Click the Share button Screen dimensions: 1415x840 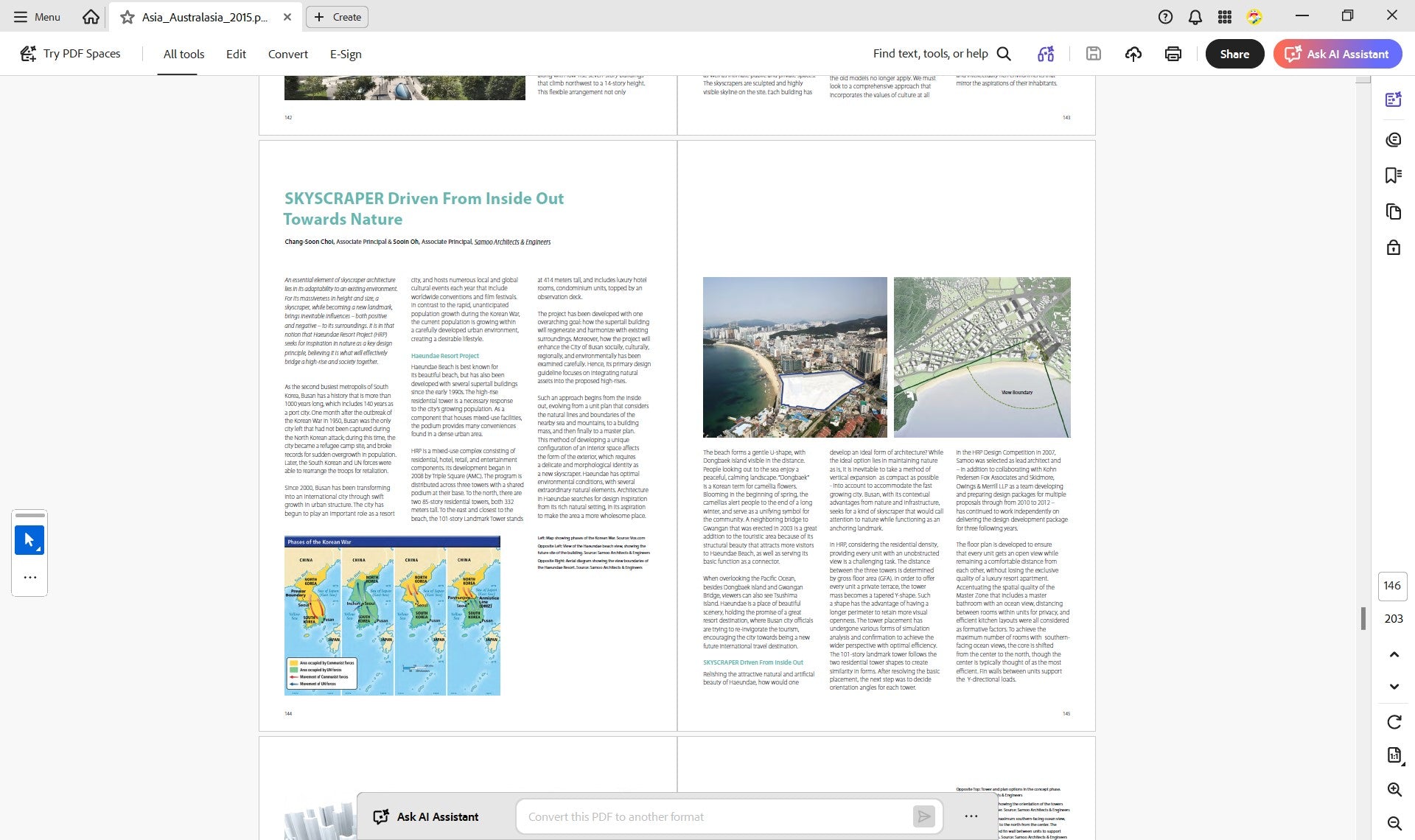click(x=1234, y=54)
